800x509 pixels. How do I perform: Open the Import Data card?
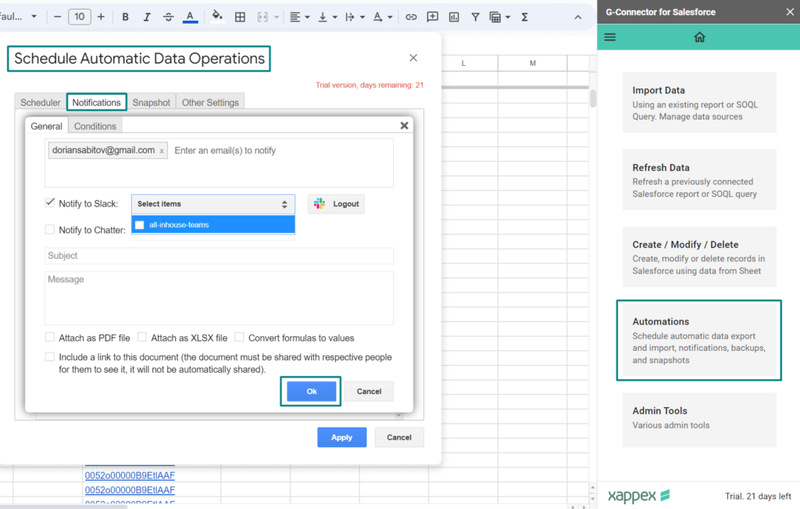click(699, 103)
